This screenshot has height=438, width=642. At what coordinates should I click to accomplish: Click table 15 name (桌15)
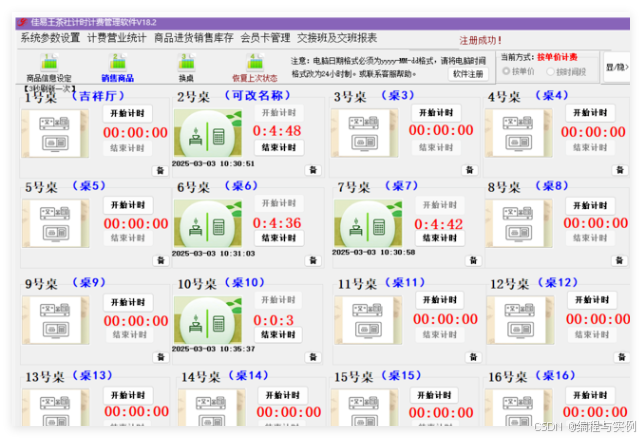(x=401, y=375)
